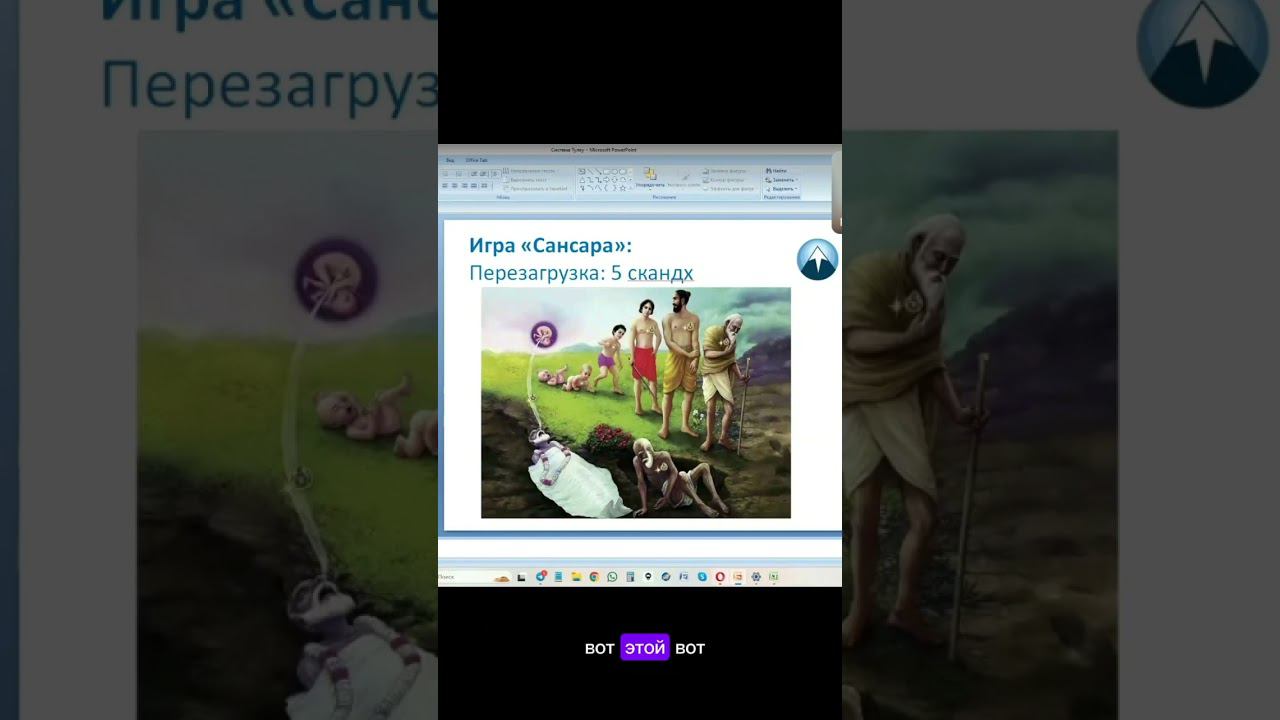
Task: Switch to the Office Tab ribbon tab
Action: (x=476, y=160)
